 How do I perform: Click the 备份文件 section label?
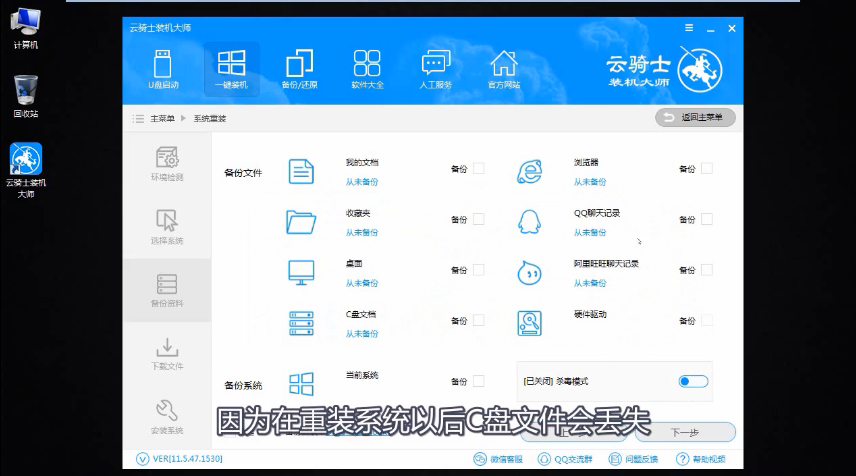243,173
